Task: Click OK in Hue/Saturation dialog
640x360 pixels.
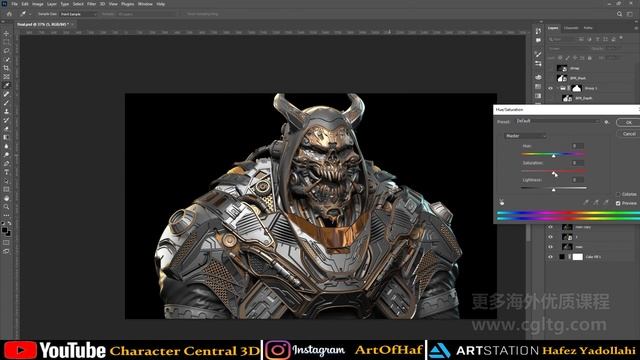Action: (628, 122)
